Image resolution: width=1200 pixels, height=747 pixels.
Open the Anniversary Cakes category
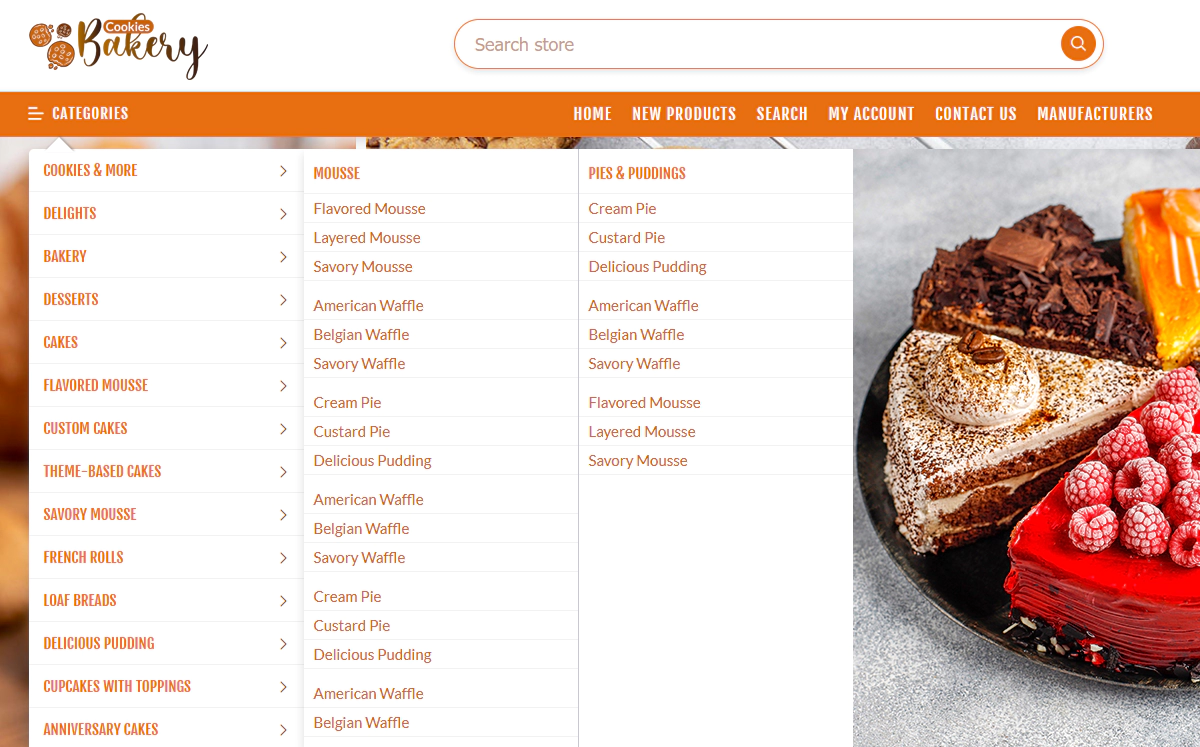tap(101, 729)
